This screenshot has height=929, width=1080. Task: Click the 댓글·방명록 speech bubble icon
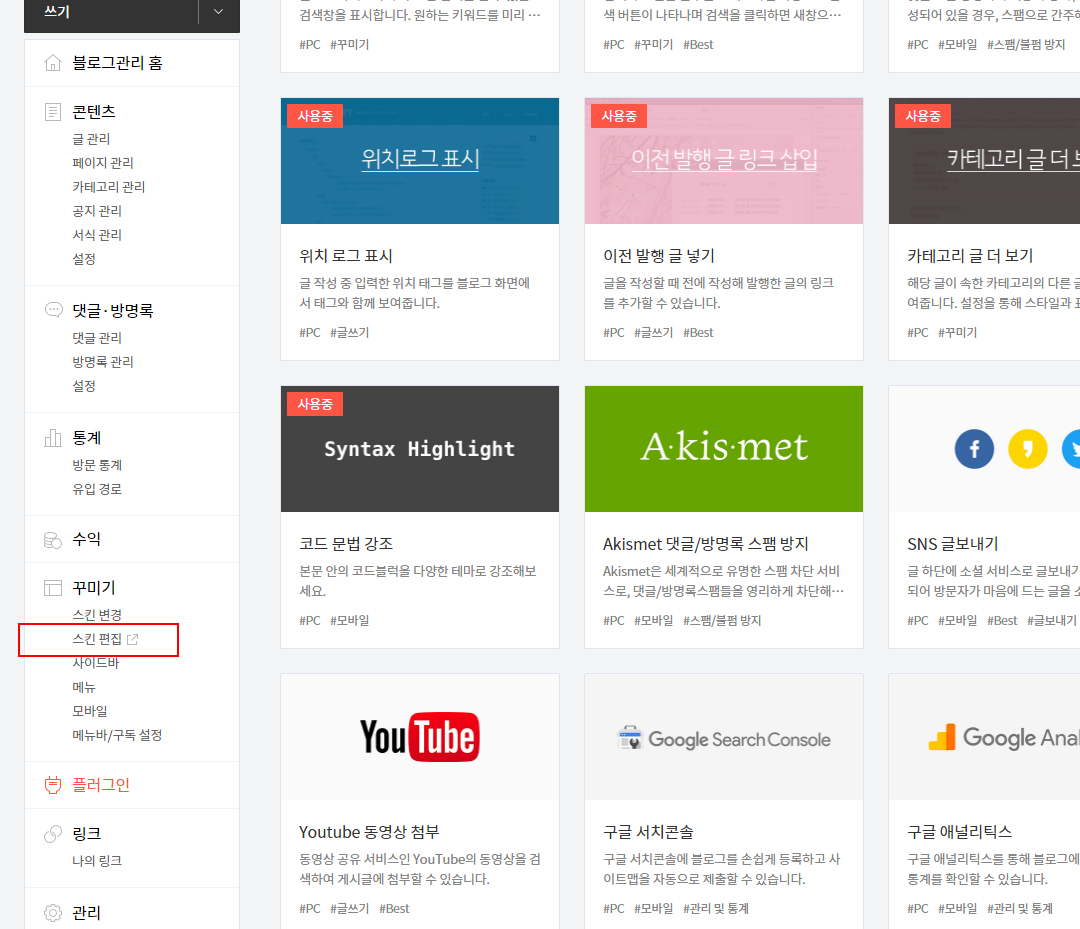(x=53, y=310)
